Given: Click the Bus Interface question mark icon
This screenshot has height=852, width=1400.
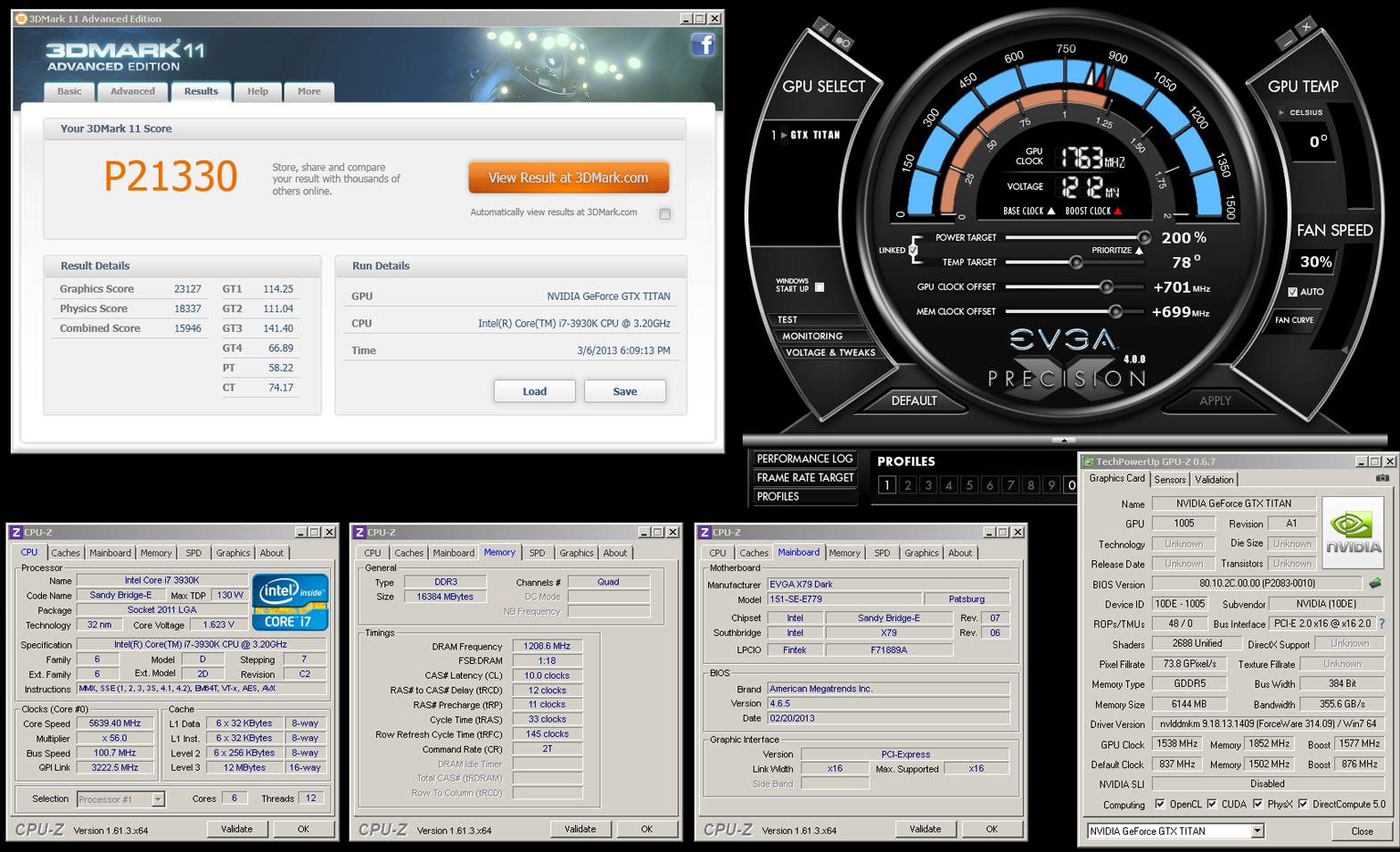Looking at the screenshot, I should click(x=1382, y=624).
